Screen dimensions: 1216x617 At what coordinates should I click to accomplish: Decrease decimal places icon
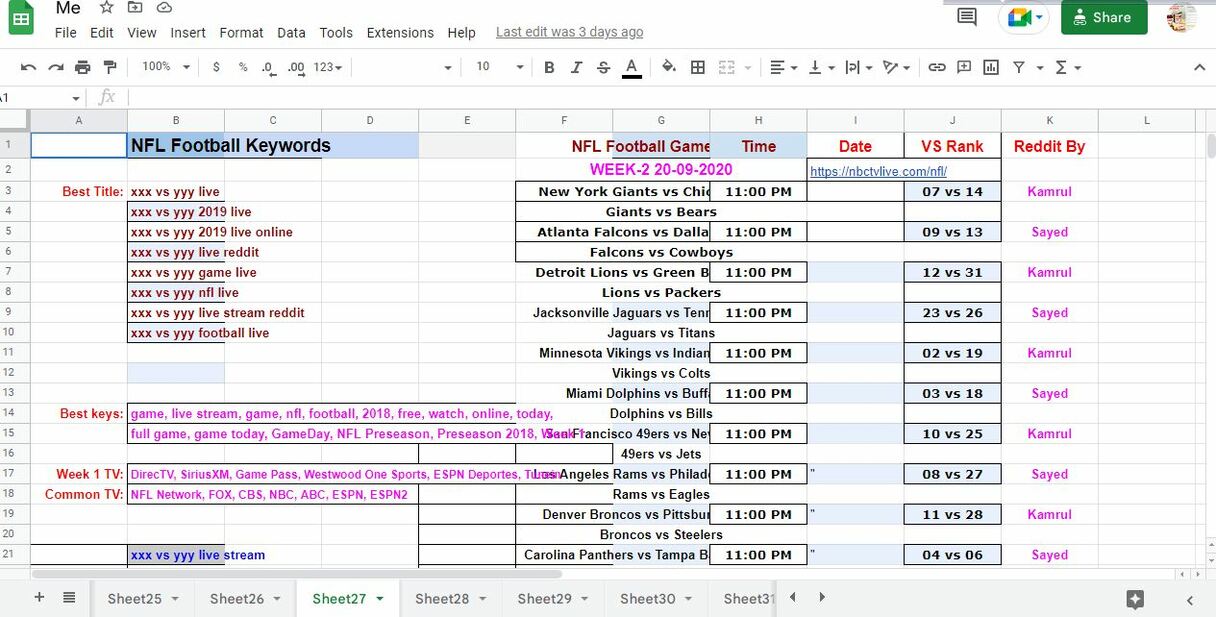click(268, 67)
